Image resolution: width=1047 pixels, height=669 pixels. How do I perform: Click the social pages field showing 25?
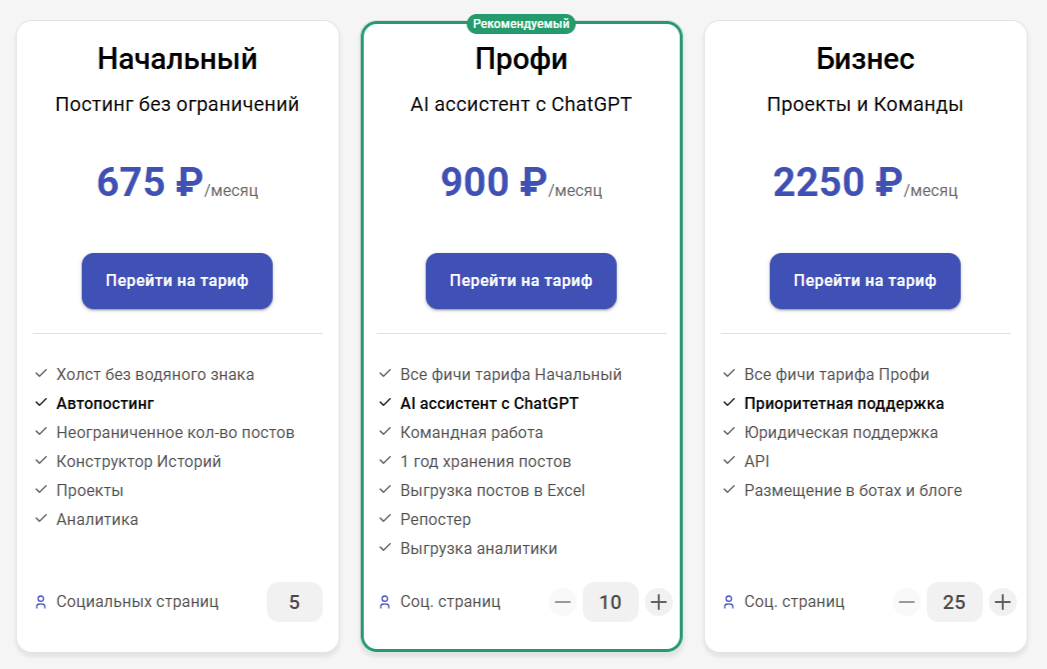pos(954,602)
